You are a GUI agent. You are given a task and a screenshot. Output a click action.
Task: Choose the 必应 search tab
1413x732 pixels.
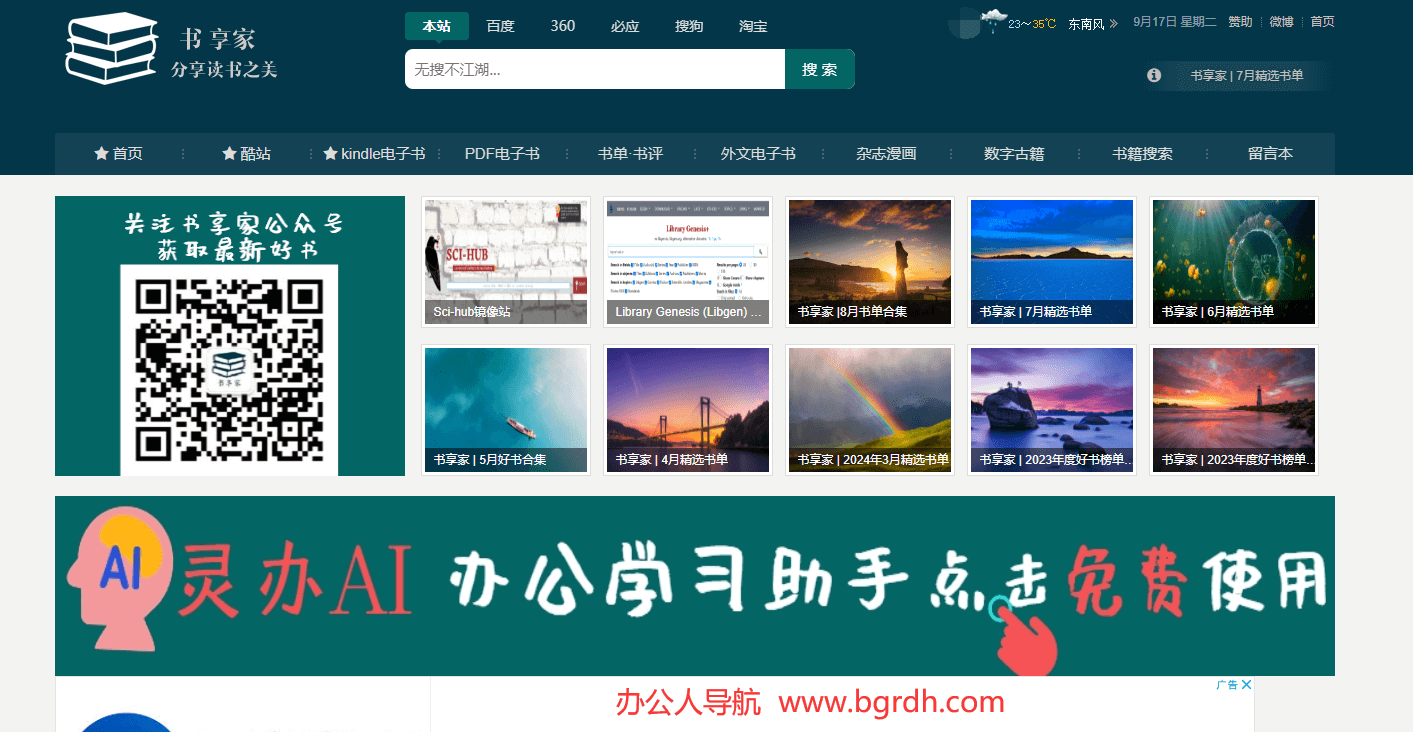(x=625, y=26)
